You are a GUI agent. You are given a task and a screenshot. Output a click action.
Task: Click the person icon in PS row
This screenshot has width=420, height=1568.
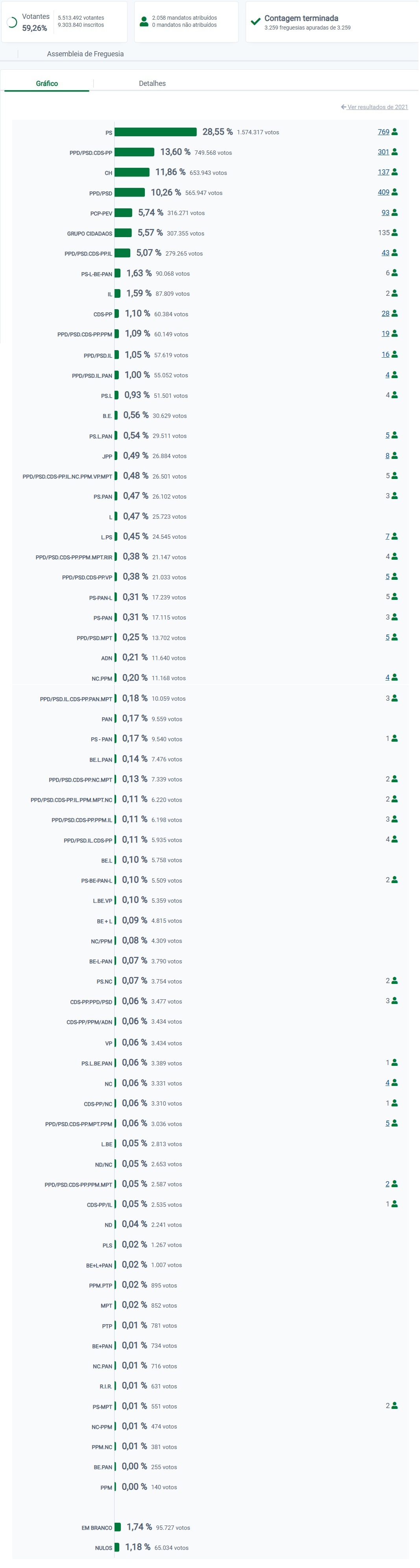[394, 132]
